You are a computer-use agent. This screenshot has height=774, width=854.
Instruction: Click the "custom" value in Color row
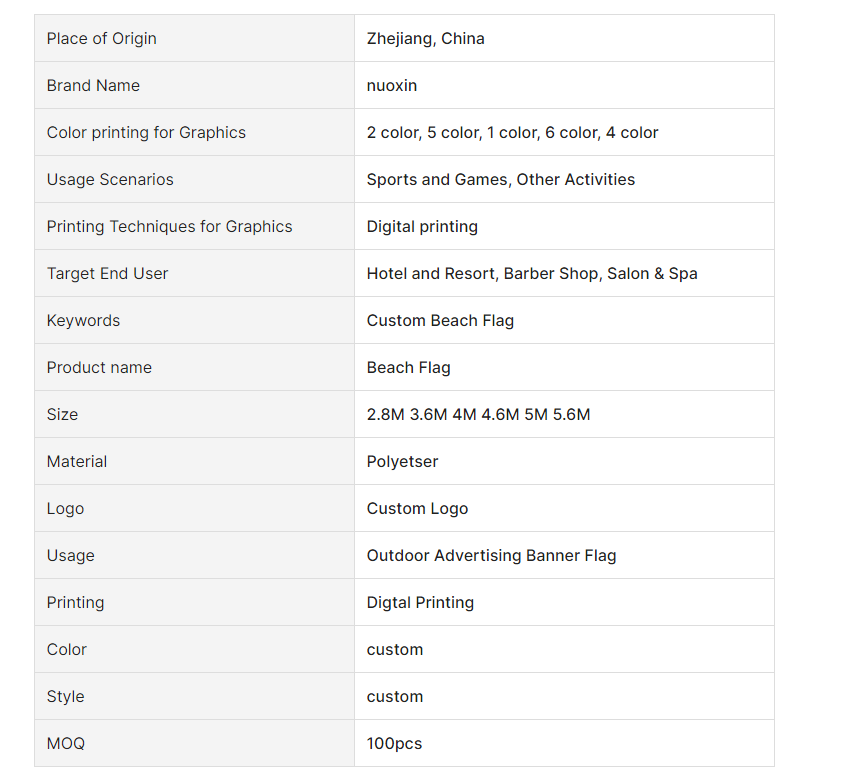click(x=395, y=650)
